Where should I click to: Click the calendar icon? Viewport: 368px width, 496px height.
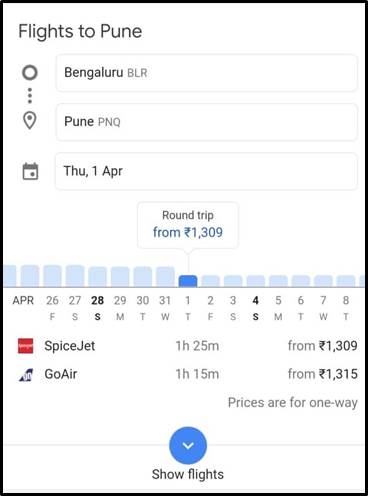click(x=30, y=171)
